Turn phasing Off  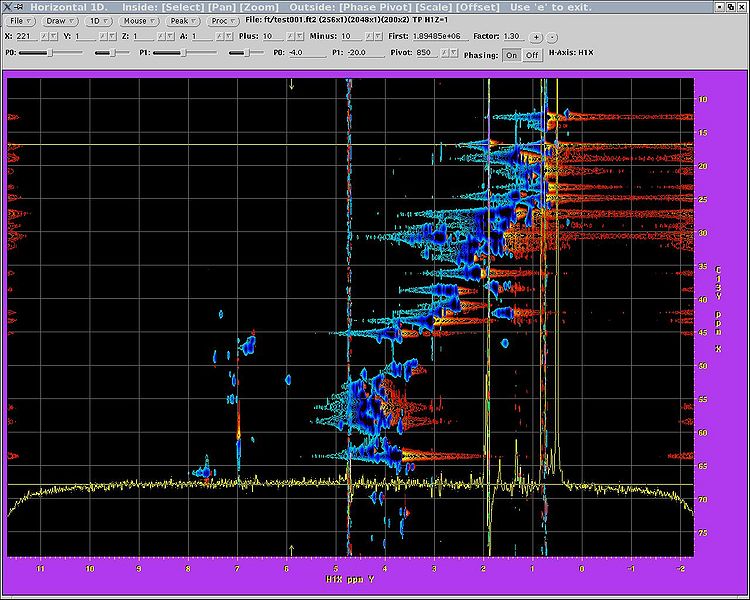532,55
